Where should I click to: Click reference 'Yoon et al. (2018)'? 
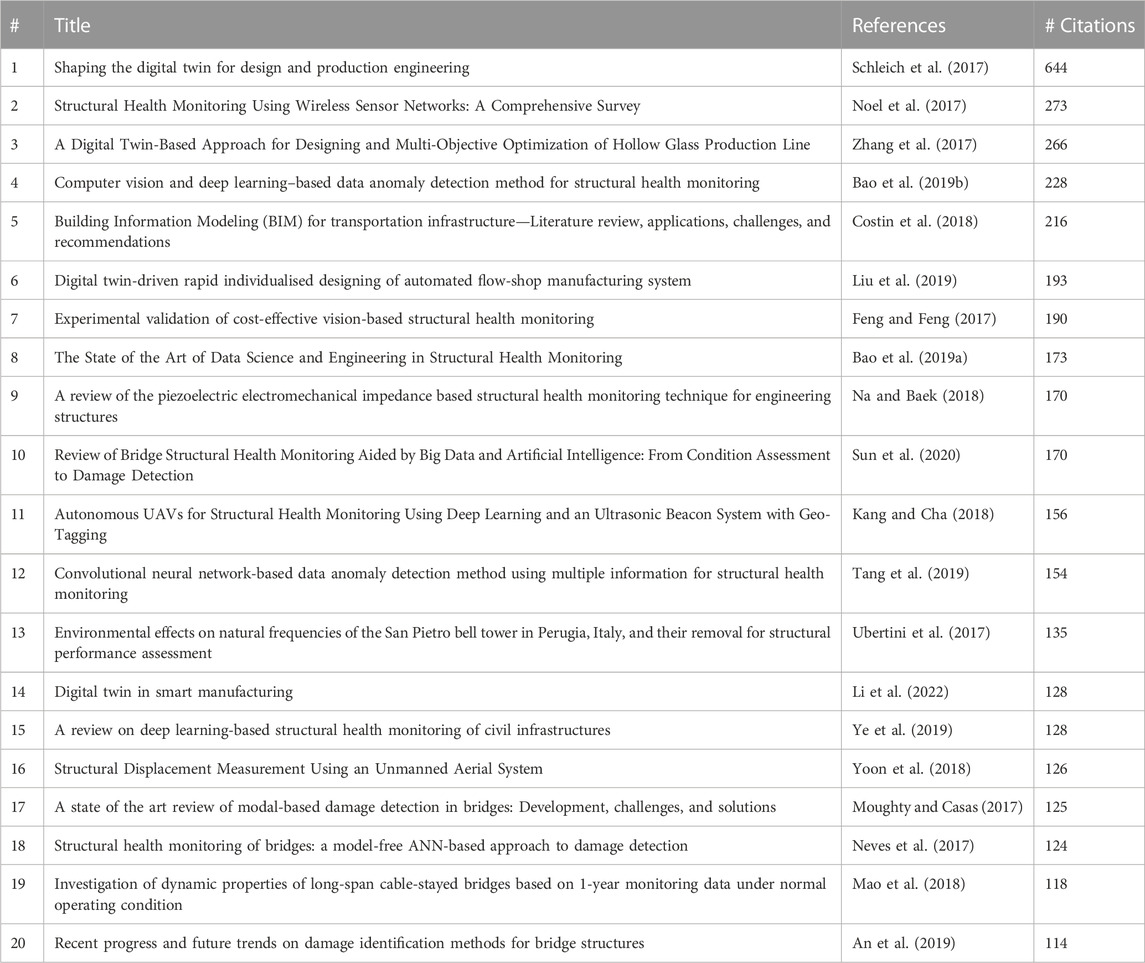pos(911,769)
